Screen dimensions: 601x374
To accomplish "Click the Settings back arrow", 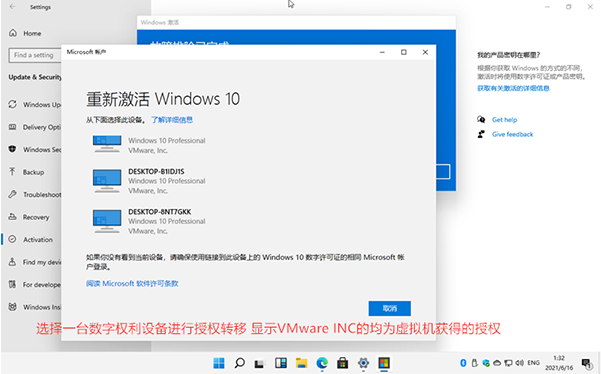I will point(12,7).
